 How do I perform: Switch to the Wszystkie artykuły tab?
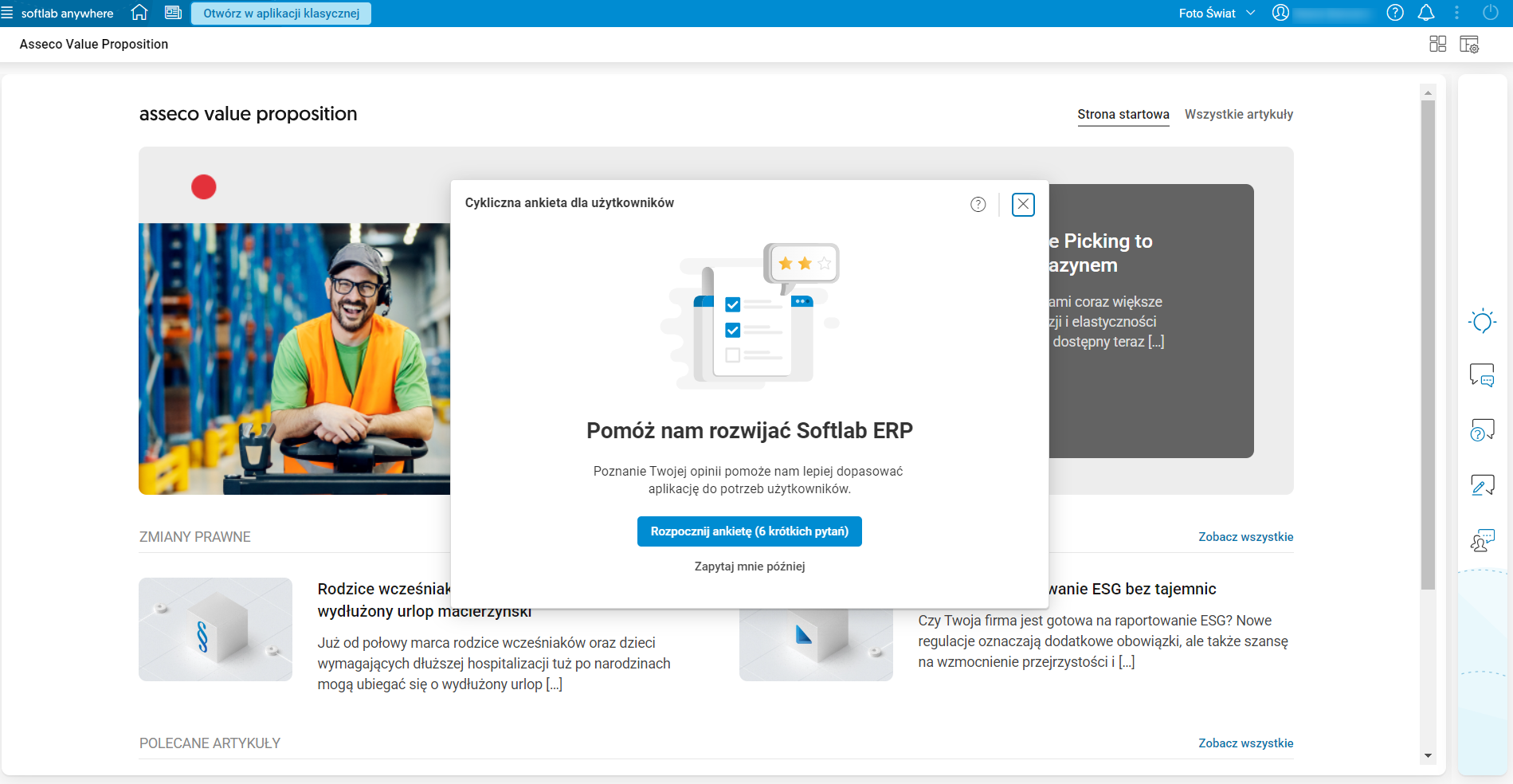click(x=1239, y=114)
